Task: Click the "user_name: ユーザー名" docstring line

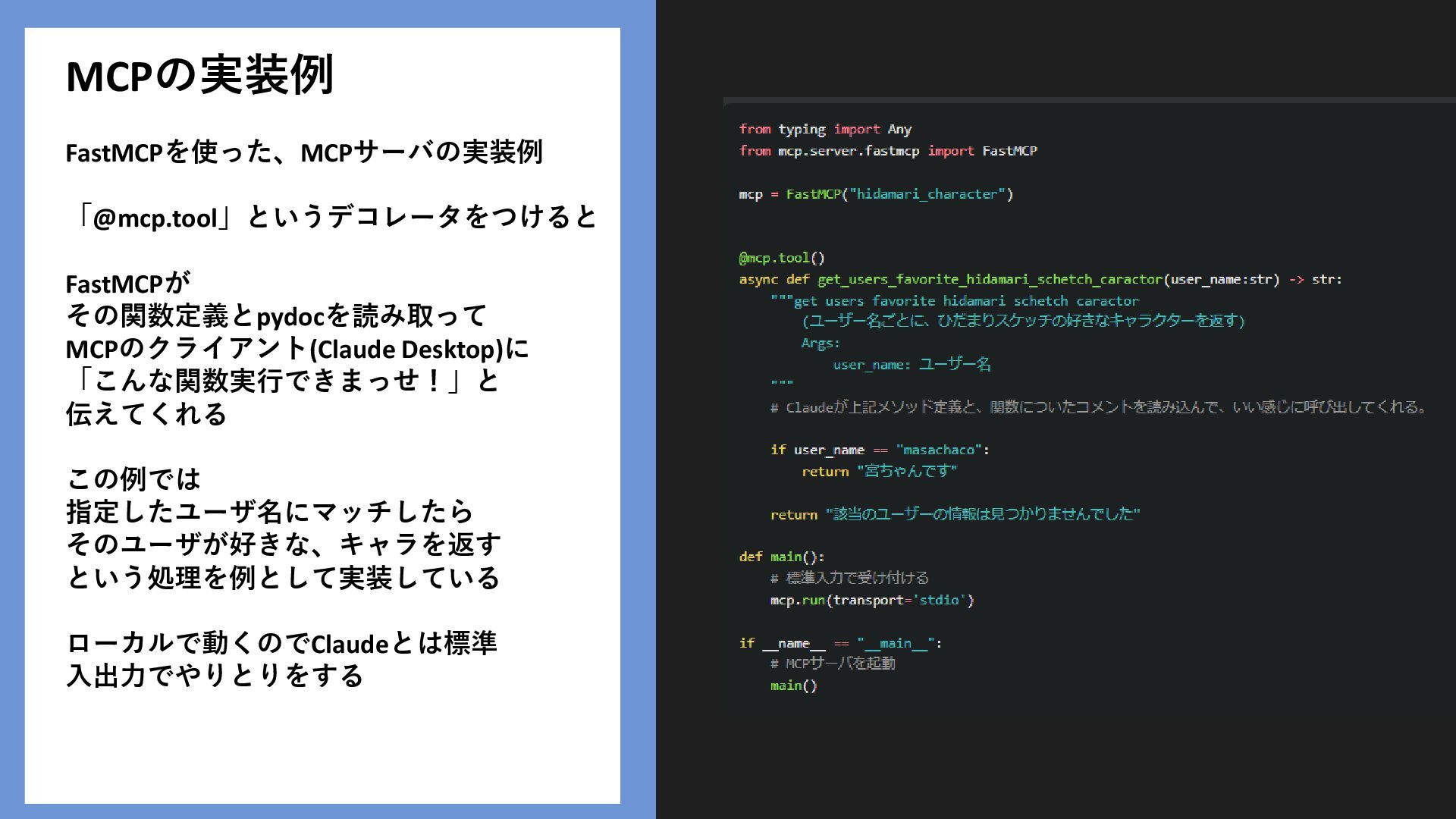Action: [912, 365]
